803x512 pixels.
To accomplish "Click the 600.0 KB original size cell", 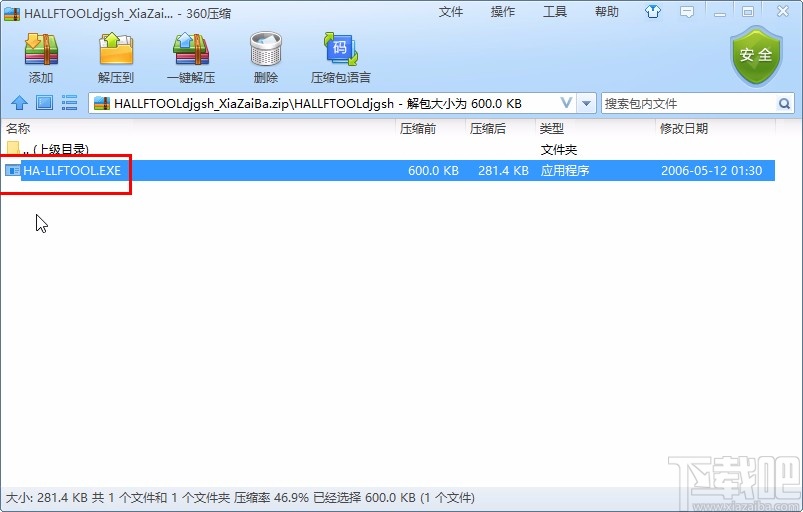I will tap(433, 170).
